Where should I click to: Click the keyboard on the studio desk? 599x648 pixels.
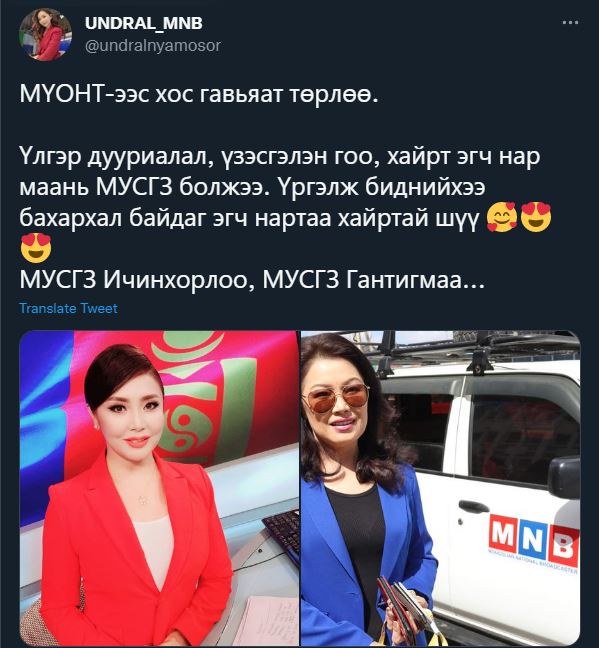[x=282, y=534]
